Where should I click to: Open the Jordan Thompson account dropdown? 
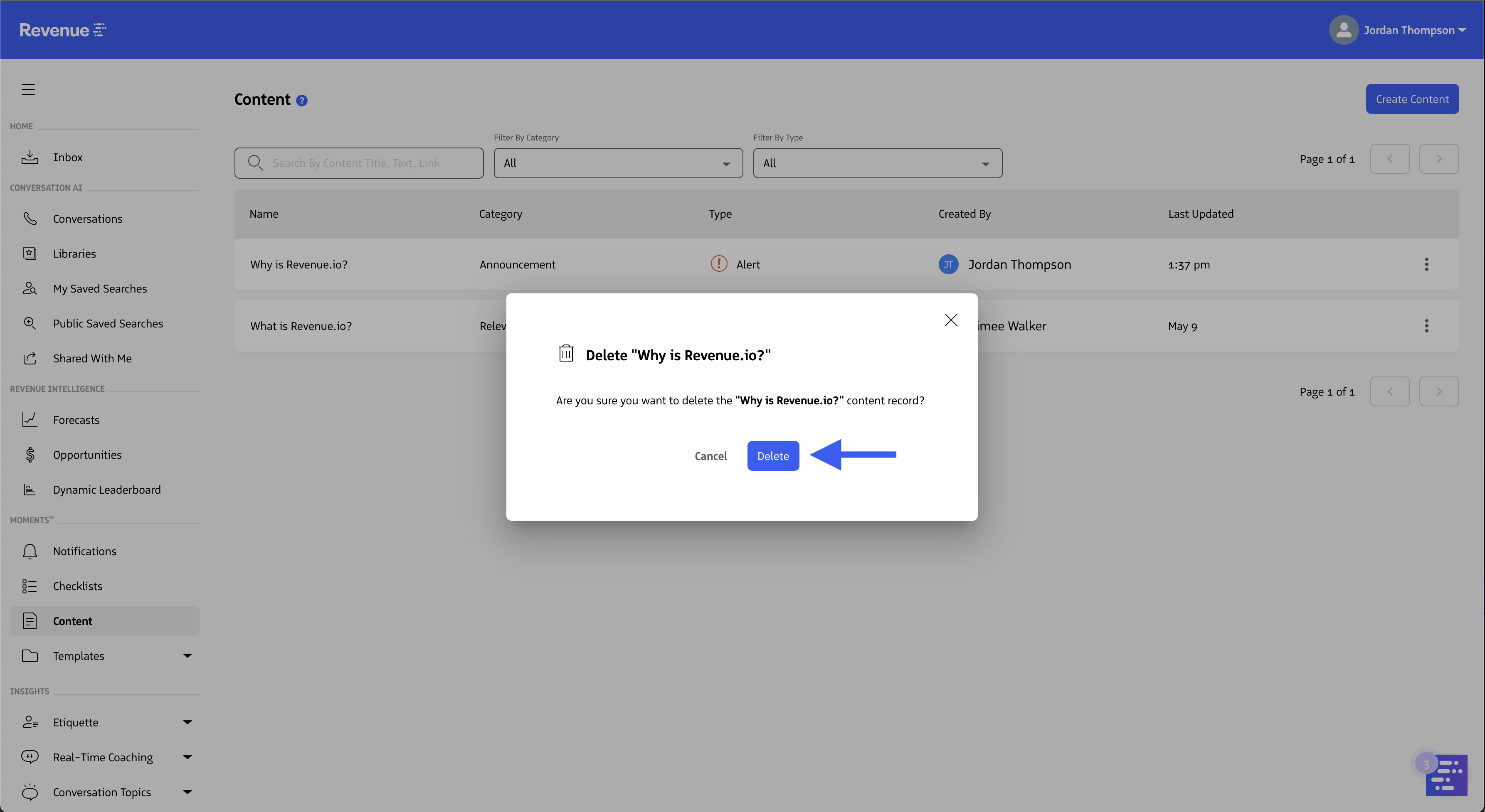pos(1415,30)
